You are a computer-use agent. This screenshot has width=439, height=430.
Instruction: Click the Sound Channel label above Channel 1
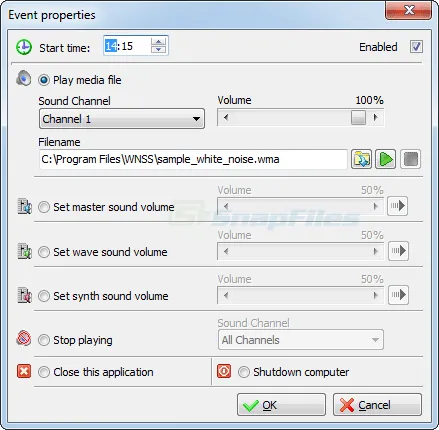click(x=74, y=101)
